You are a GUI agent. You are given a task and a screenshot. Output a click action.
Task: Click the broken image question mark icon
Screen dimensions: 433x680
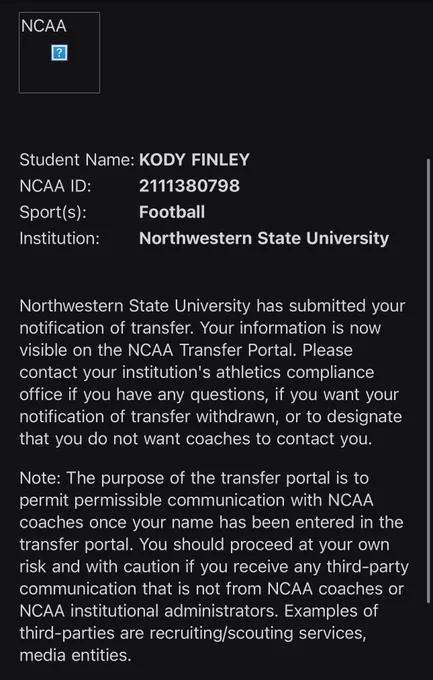coord(59,53)
